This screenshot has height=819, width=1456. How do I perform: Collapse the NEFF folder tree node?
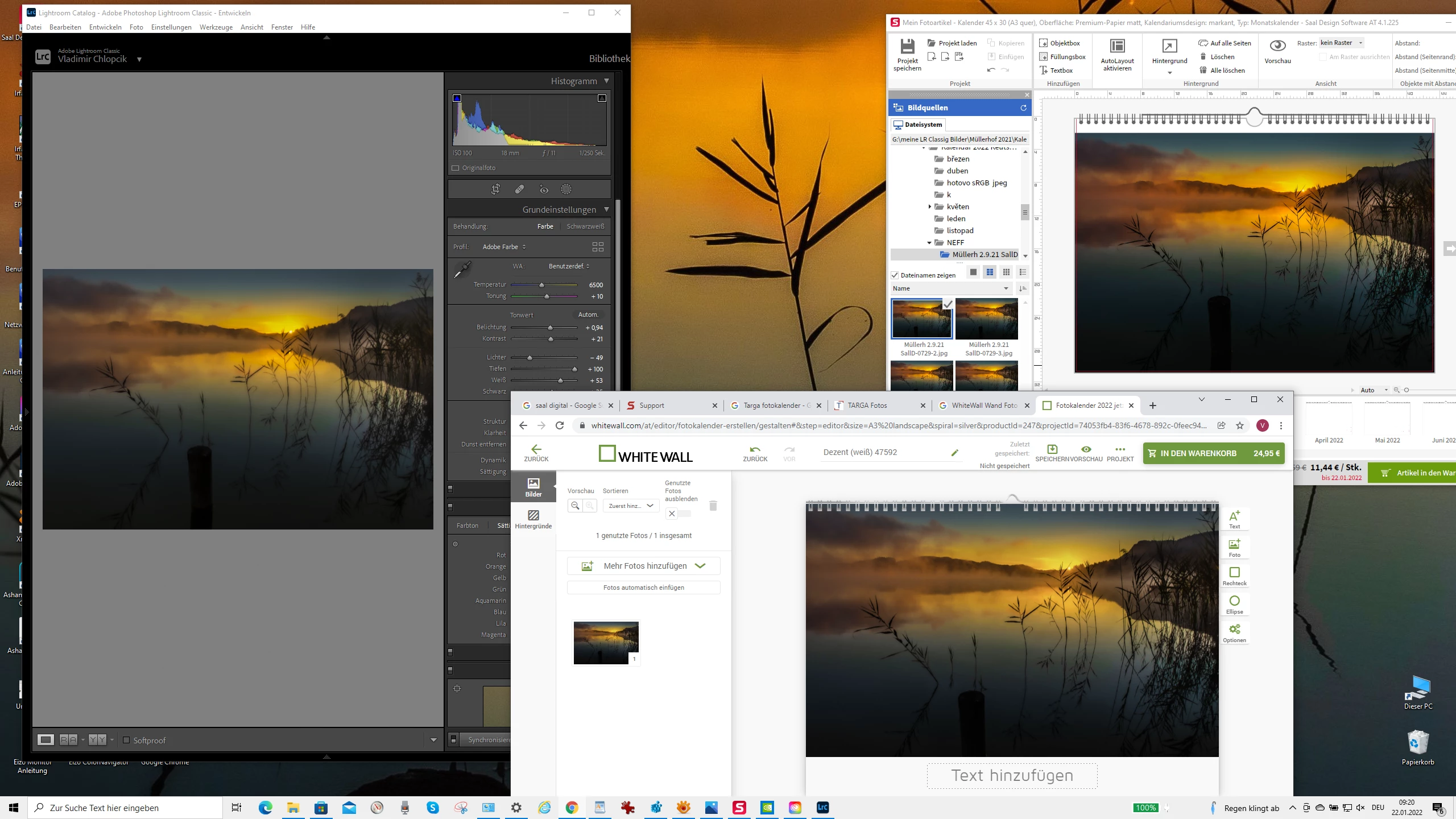tap(929, 243)
